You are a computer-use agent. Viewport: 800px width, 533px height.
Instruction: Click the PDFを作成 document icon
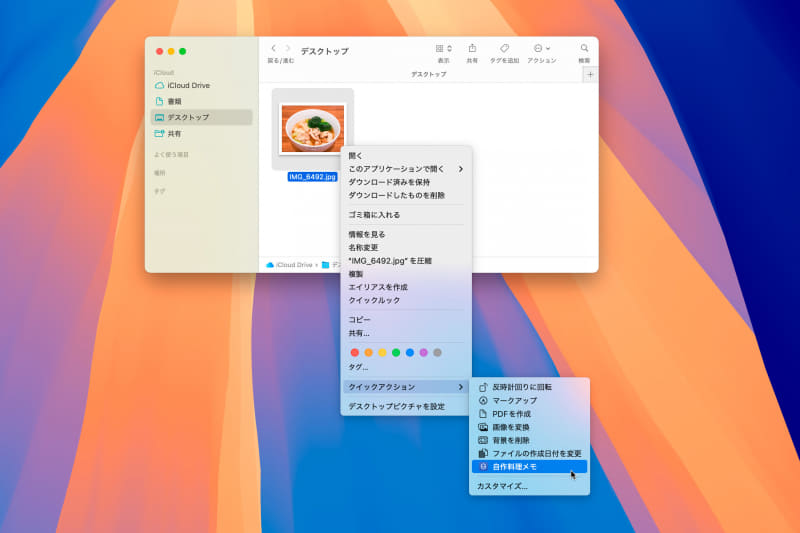pyautogui.click(x=483, y=414)
